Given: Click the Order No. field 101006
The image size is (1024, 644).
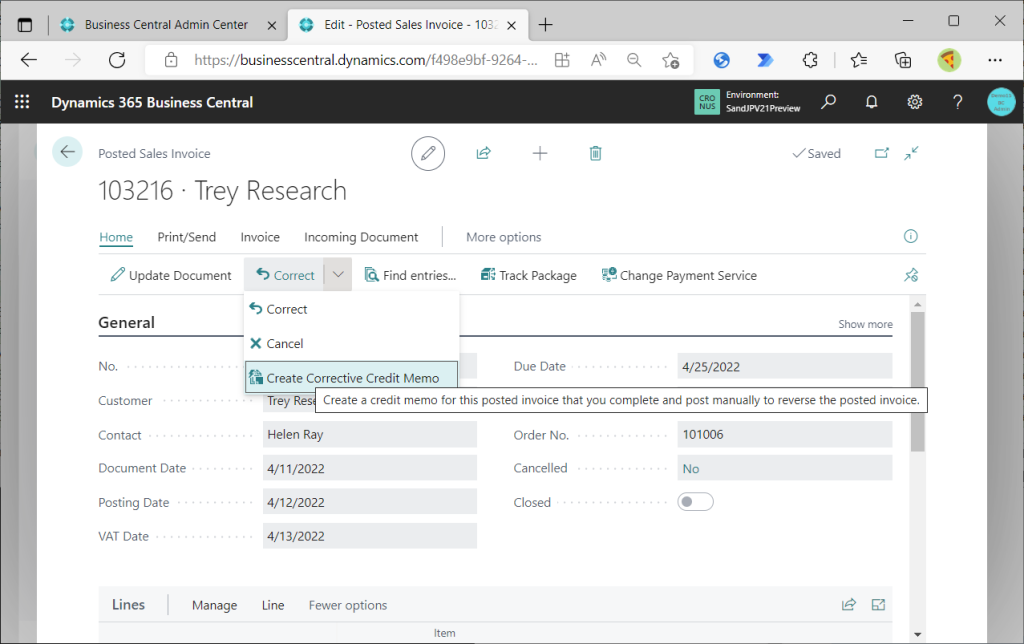Looking at the screenshot, I should pos(785,434).
